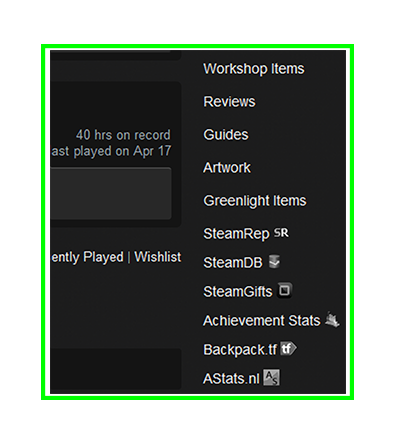The height and width of the screenshot is (444, 396).
Task: Click the SteamGifts square icon
Action: [x=284, y=290]
